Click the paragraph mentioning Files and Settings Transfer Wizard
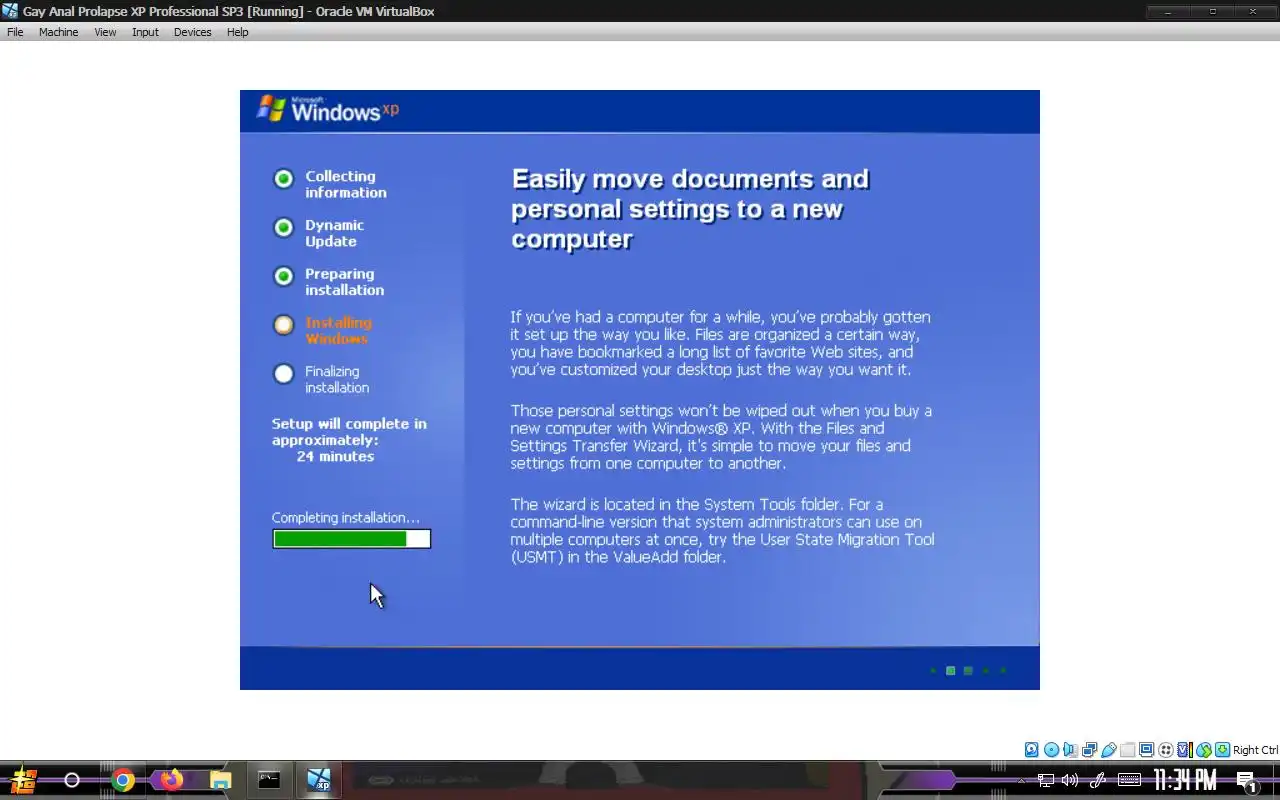The image size is (1280, 800). [721, 437]
